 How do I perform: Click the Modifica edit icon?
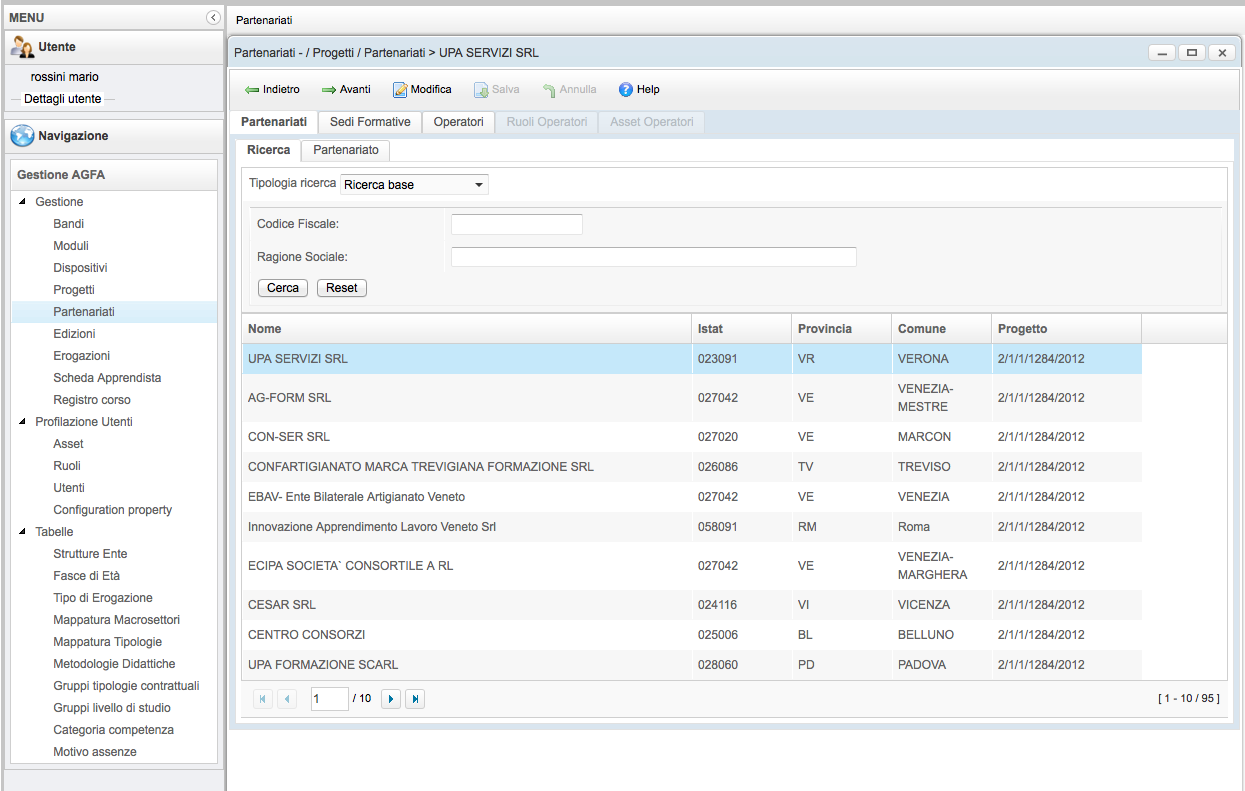[x=400, y=90]
